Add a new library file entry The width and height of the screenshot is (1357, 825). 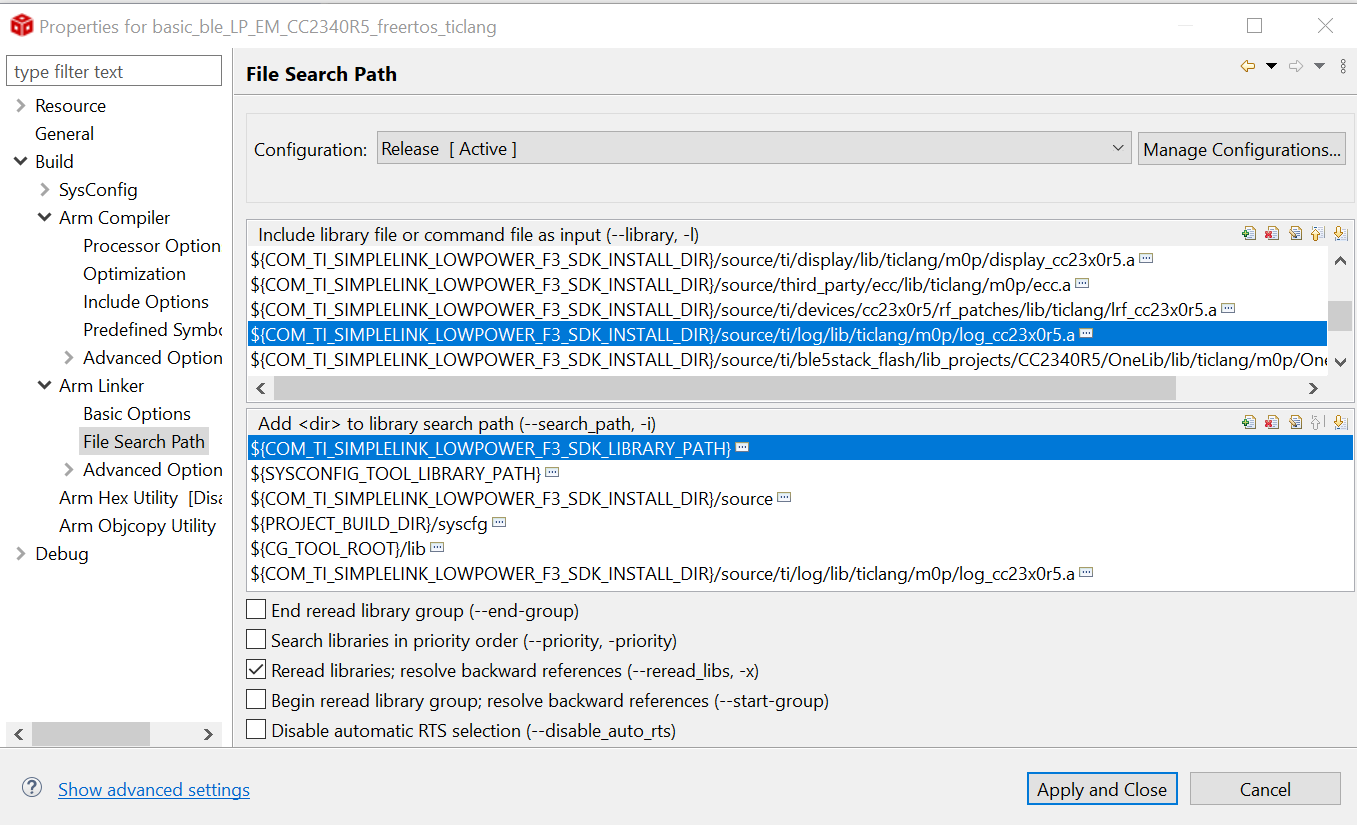pos(1248,232)
